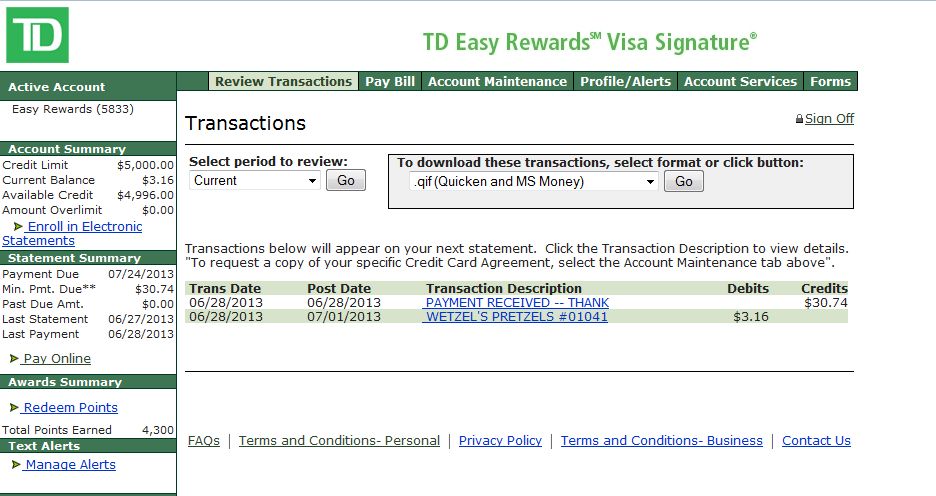Open the Wetzel's Pretzels transaction details
Viewport: 936px width, 496px height.
click(x=517, y=317)
